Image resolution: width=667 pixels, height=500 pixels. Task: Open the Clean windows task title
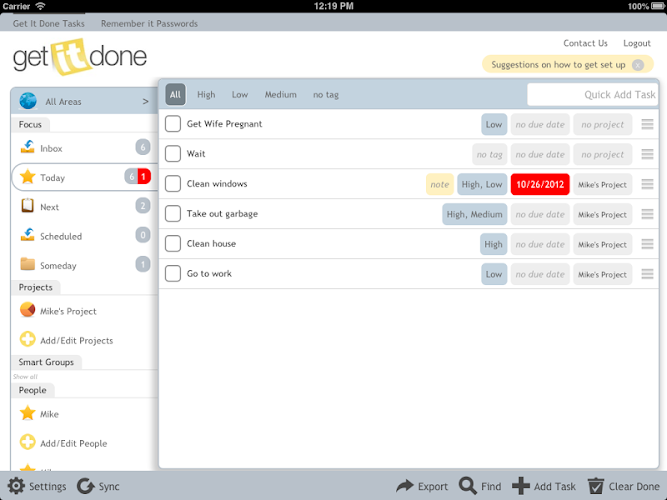[217, 184]
